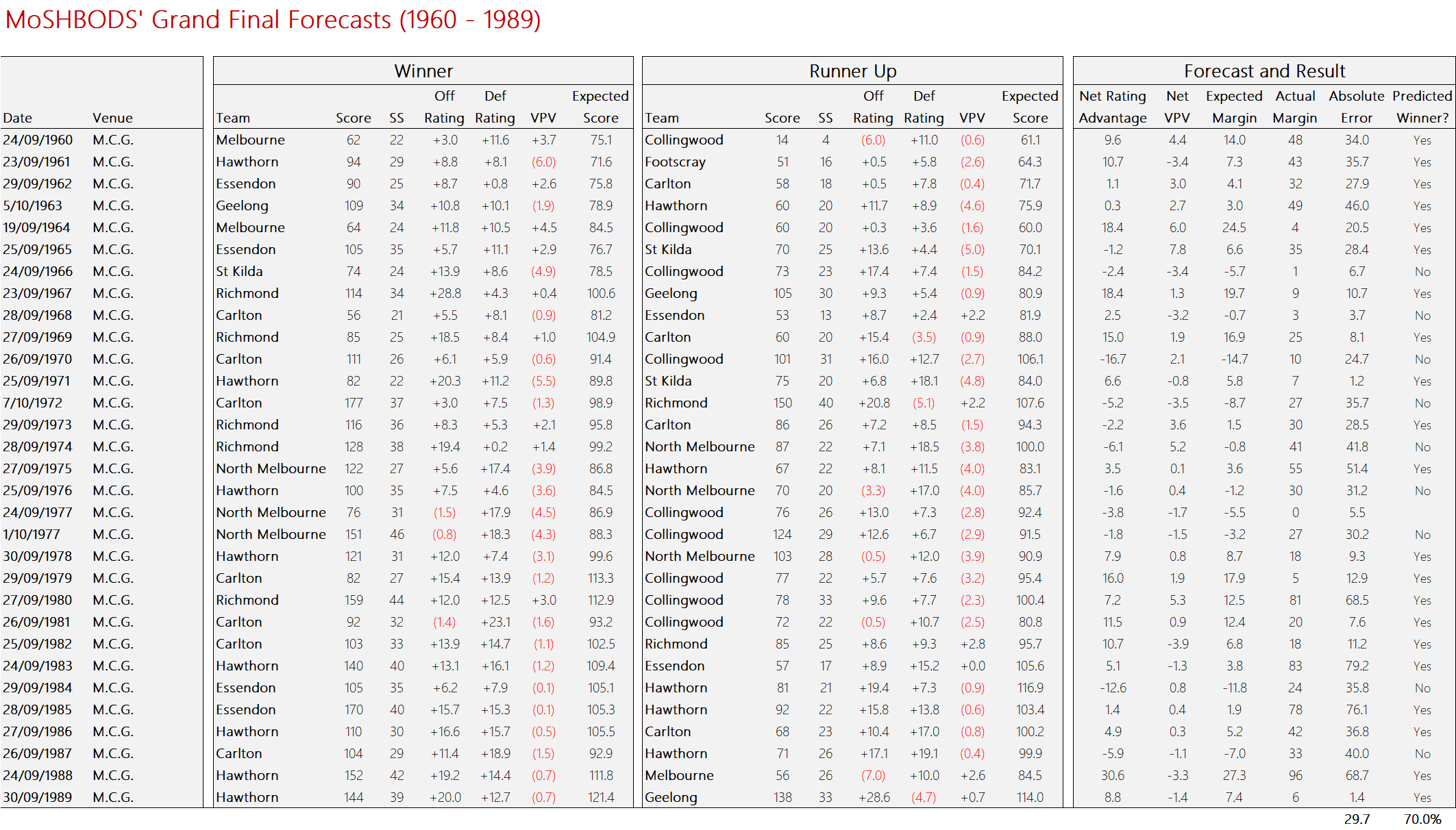The height and width of the screenshot is (830, 1456).
Task: Select runner-up Geelong in the 1989 row
Action: point(671,797)
